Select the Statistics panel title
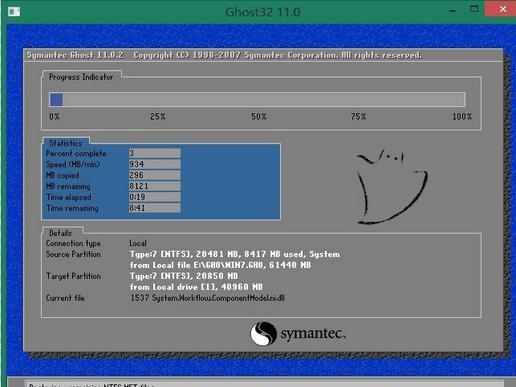This screenshot has height=387, width=516. coord(65,143)
